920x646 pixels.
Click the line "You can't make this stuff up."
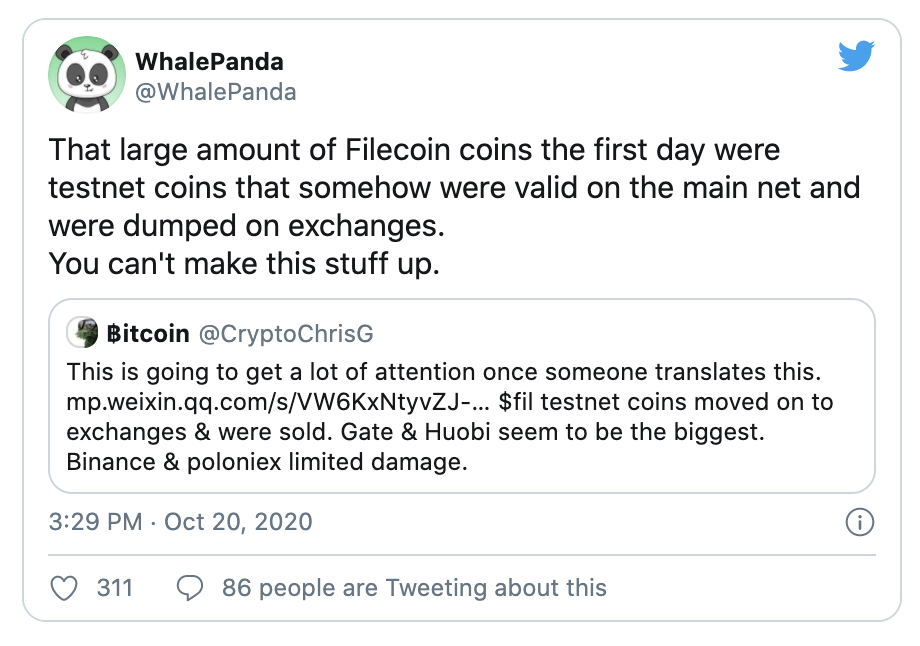244,264
